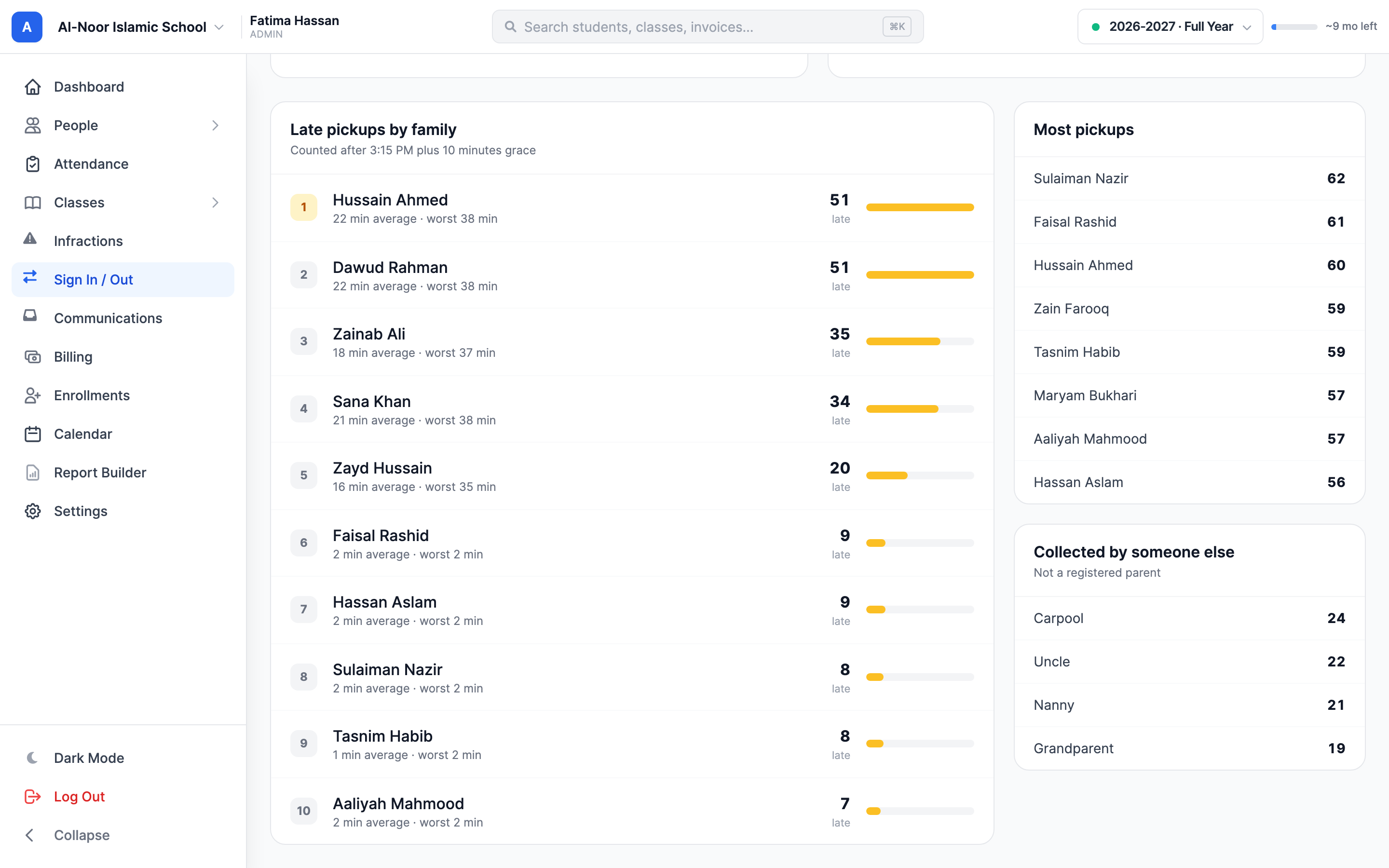
Task: Expand the Classes submenu chevron
Action: point(215,203)
